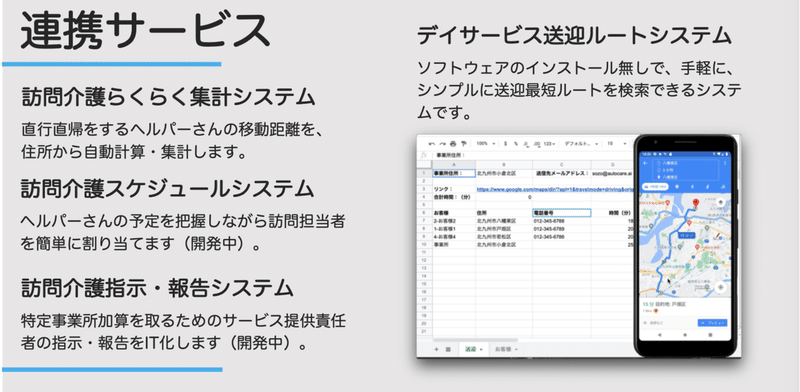Click the increase decimal places icon
Image resolution: width=800 pixels, height=392 pixels.
pyautogui.click(x=536, y=144)
